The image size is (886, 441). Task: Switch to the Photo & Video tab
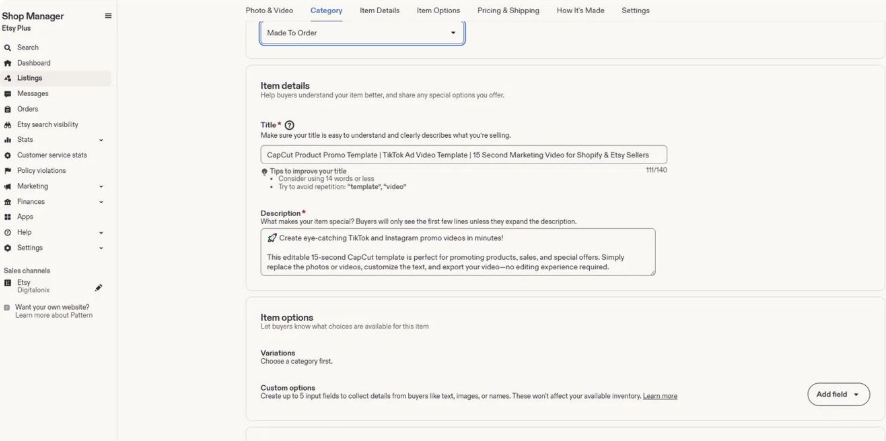tap(270, 10)
